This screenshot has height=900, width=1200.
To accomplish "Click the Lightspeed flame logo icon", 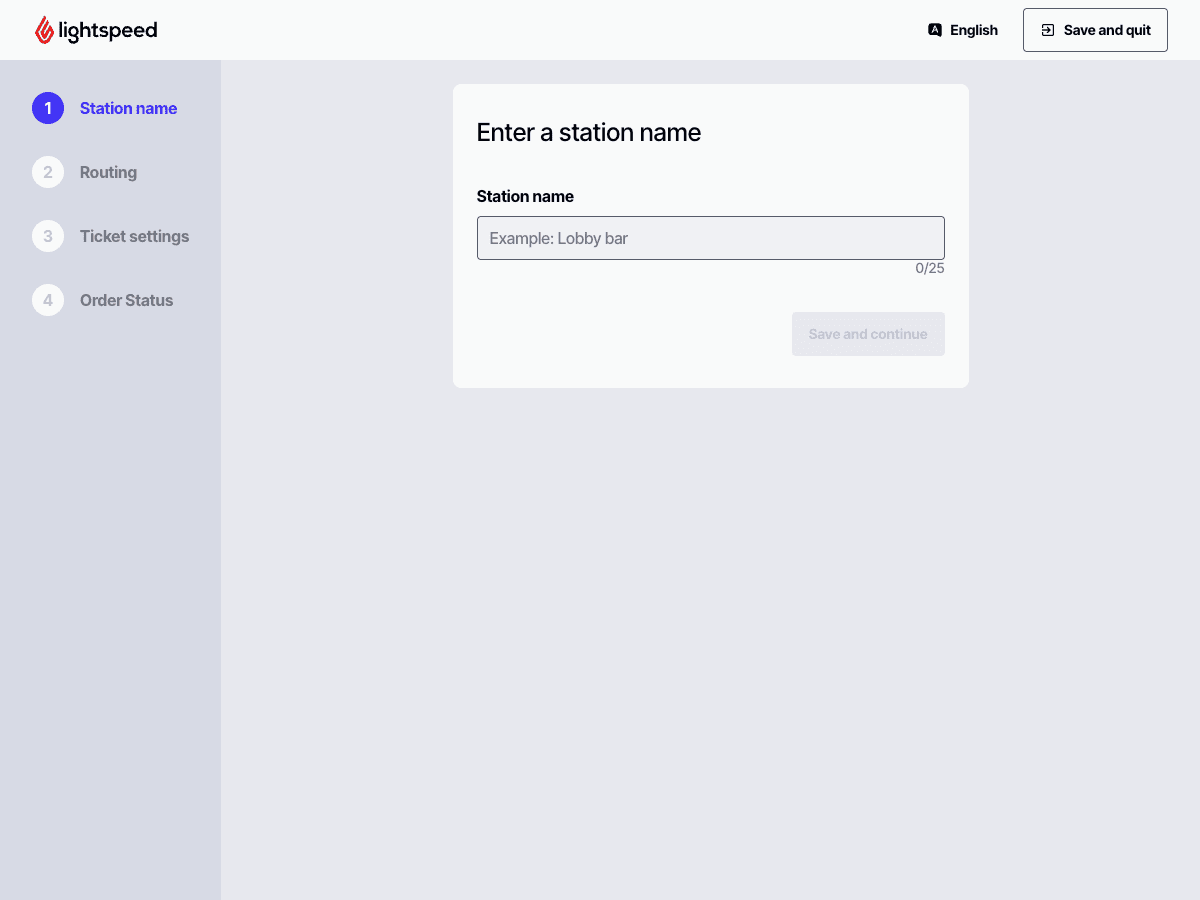I will (44, 30).
